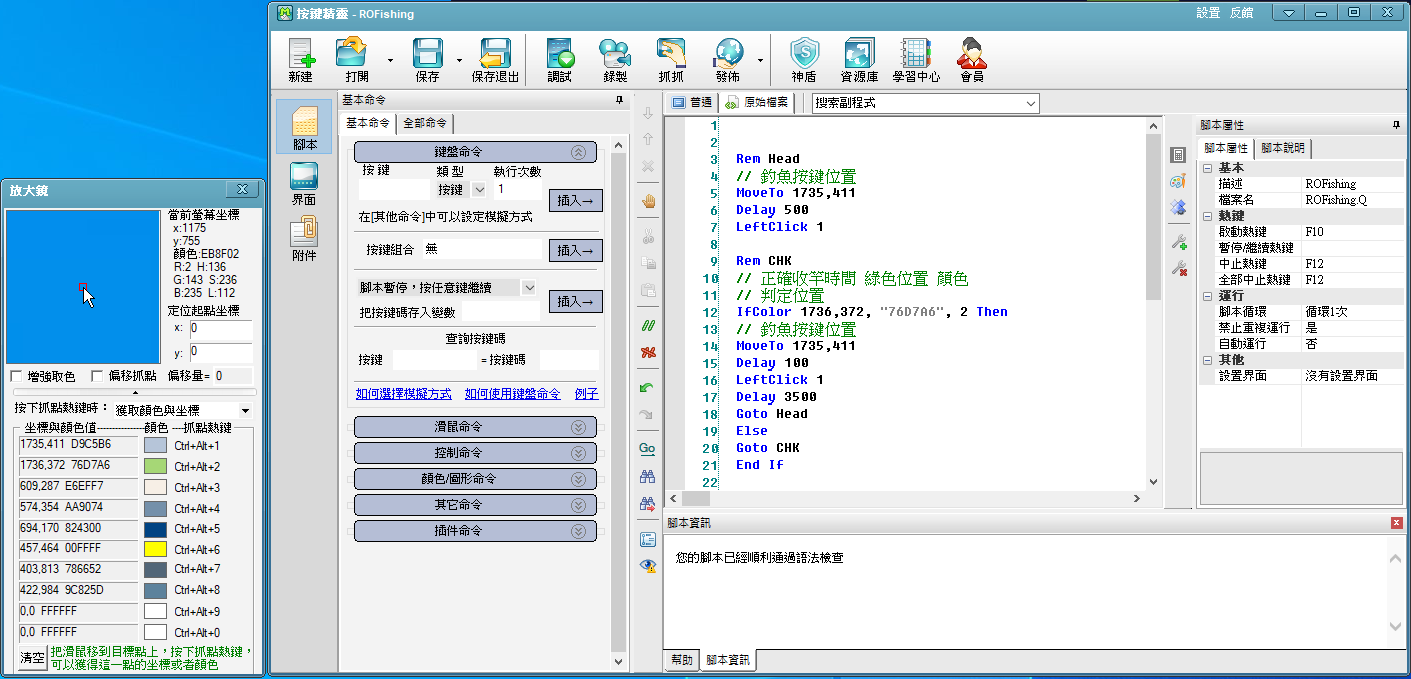This screenshot has height=679, width=1411.
Task: Click the 新建 (New) toolbar icon
Action: click(300, 60)
